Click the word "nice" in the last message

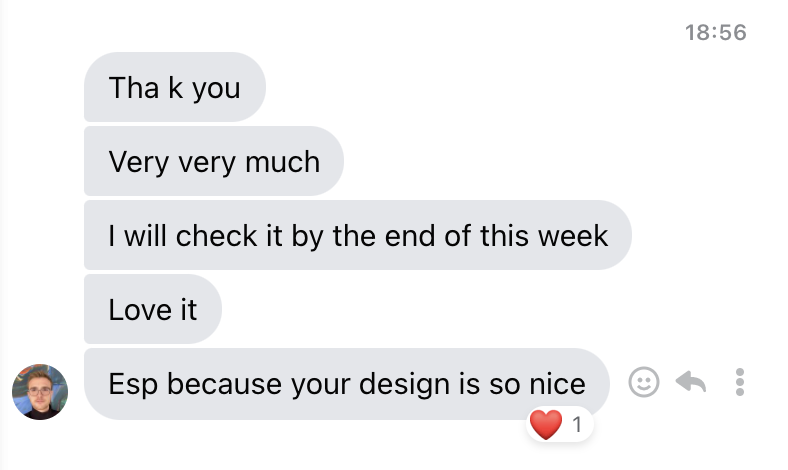[x=555, y=384]
